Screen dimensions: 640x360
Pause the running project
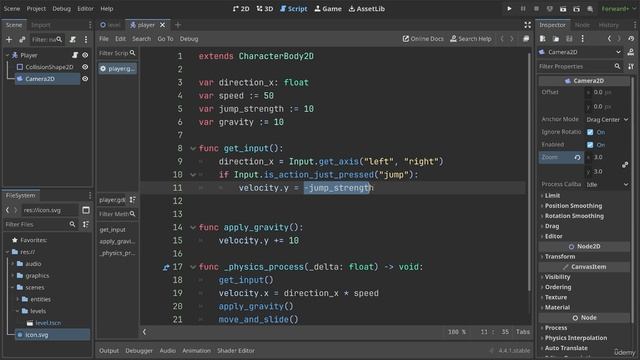[x=523, y=9]
